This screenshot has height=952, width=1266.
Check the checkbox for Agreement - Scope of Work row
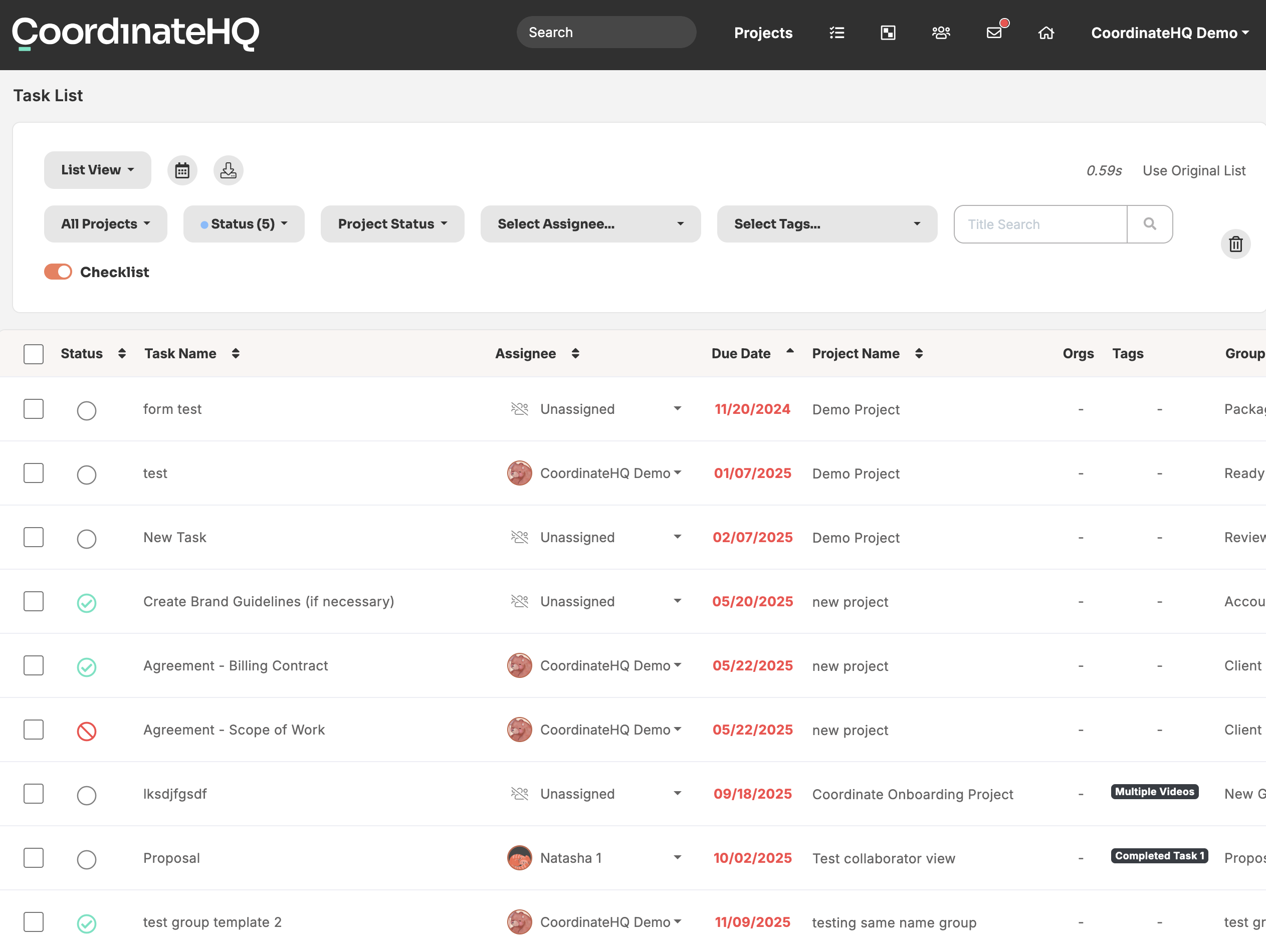point(33,730)
